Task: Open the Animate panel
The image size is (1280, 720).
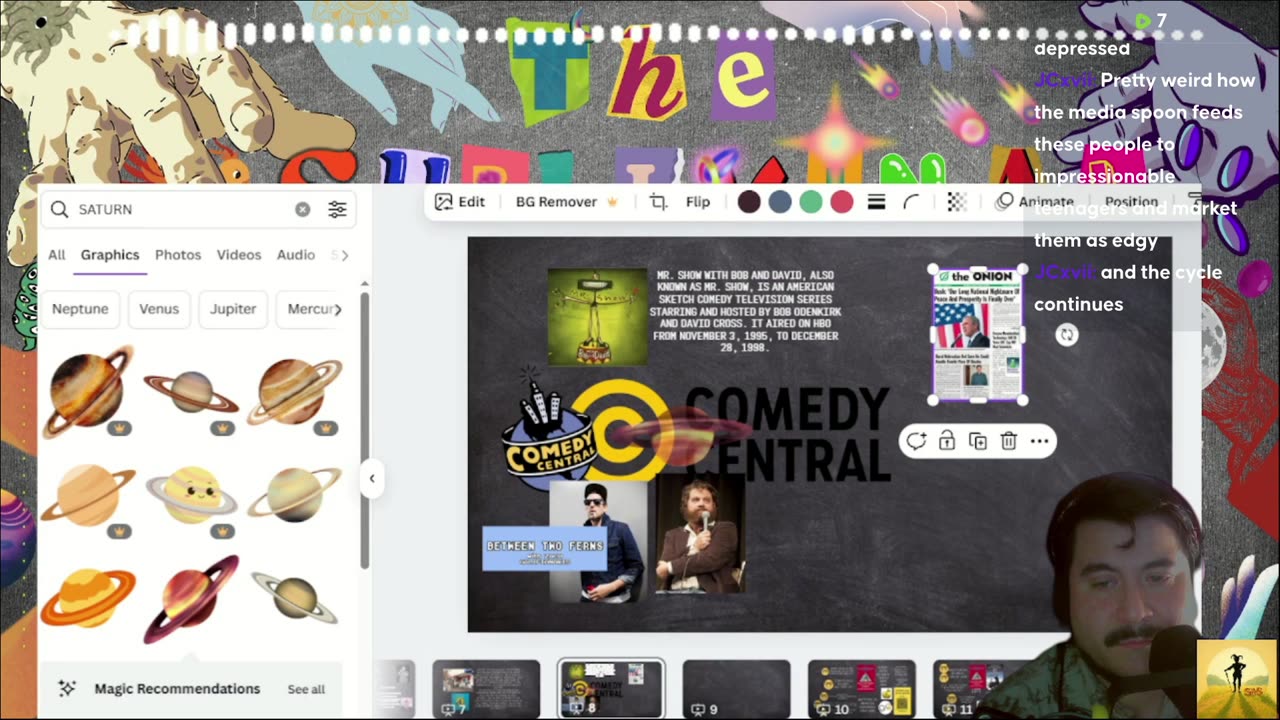Action: pyautogui.click(x=1034, y=202)
